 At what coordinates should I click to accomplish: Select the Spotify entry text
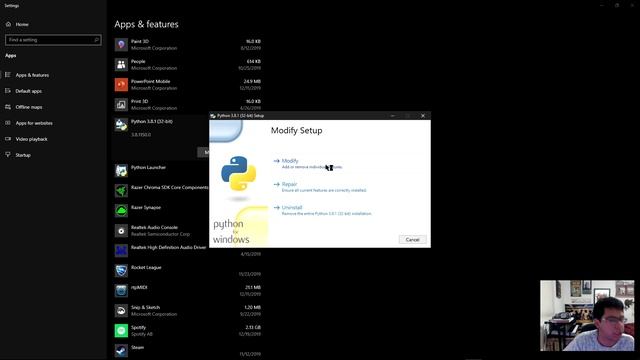(x=138, y=327)
